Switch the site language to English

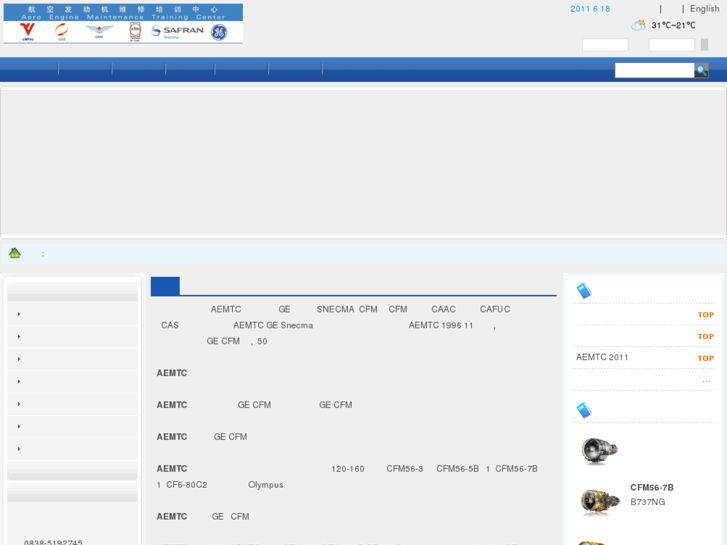click(x=704, y=9)
